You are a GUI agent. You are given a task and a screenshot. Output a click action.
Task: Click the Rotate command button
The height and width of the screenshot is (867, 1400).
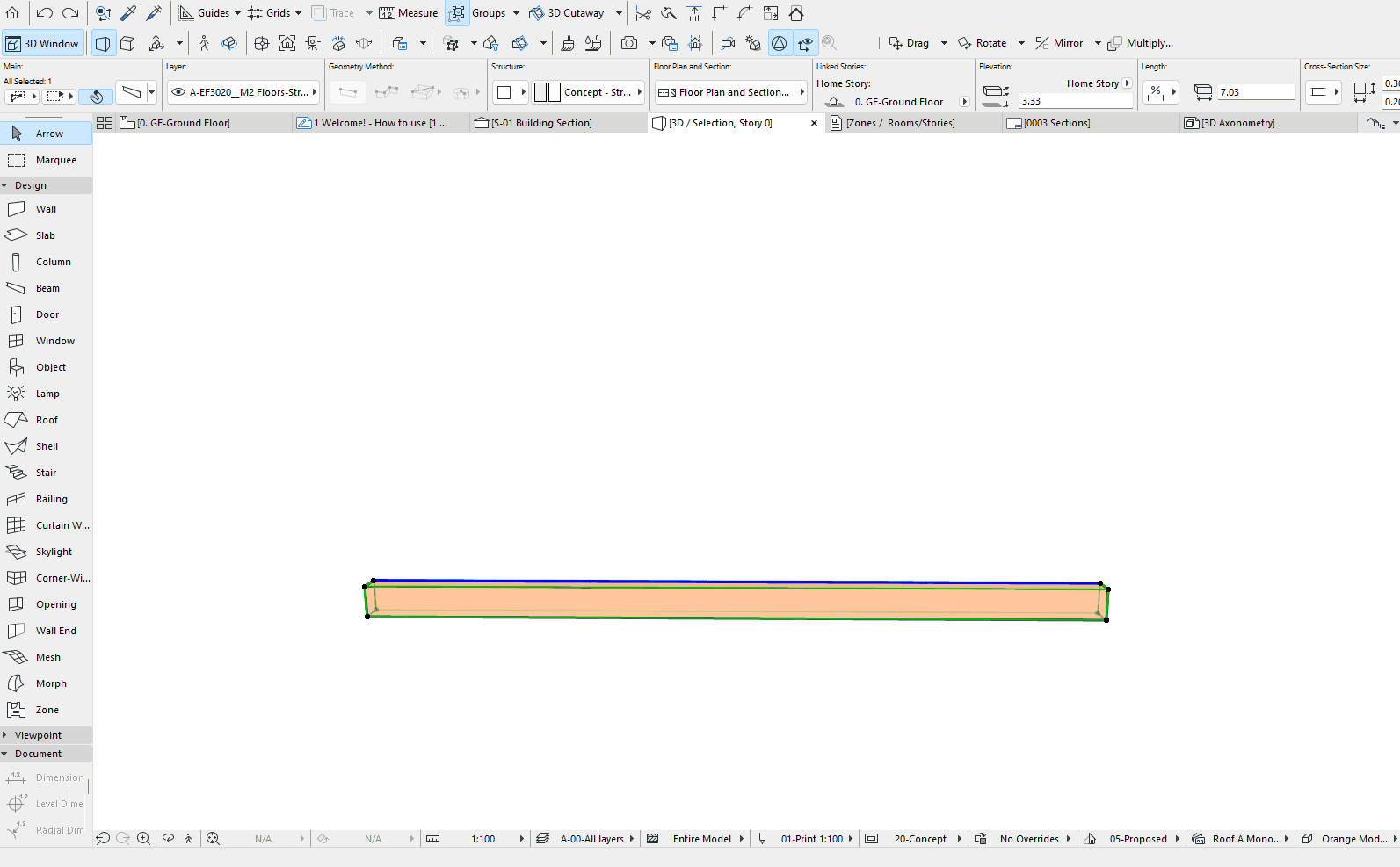pos(983,43)
